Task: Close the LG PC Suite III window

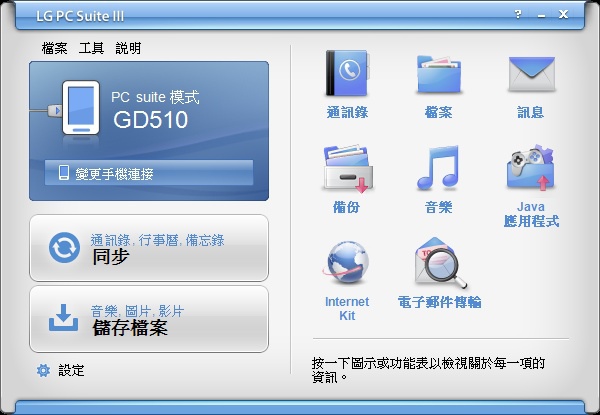Action: [x=563, y=15]
